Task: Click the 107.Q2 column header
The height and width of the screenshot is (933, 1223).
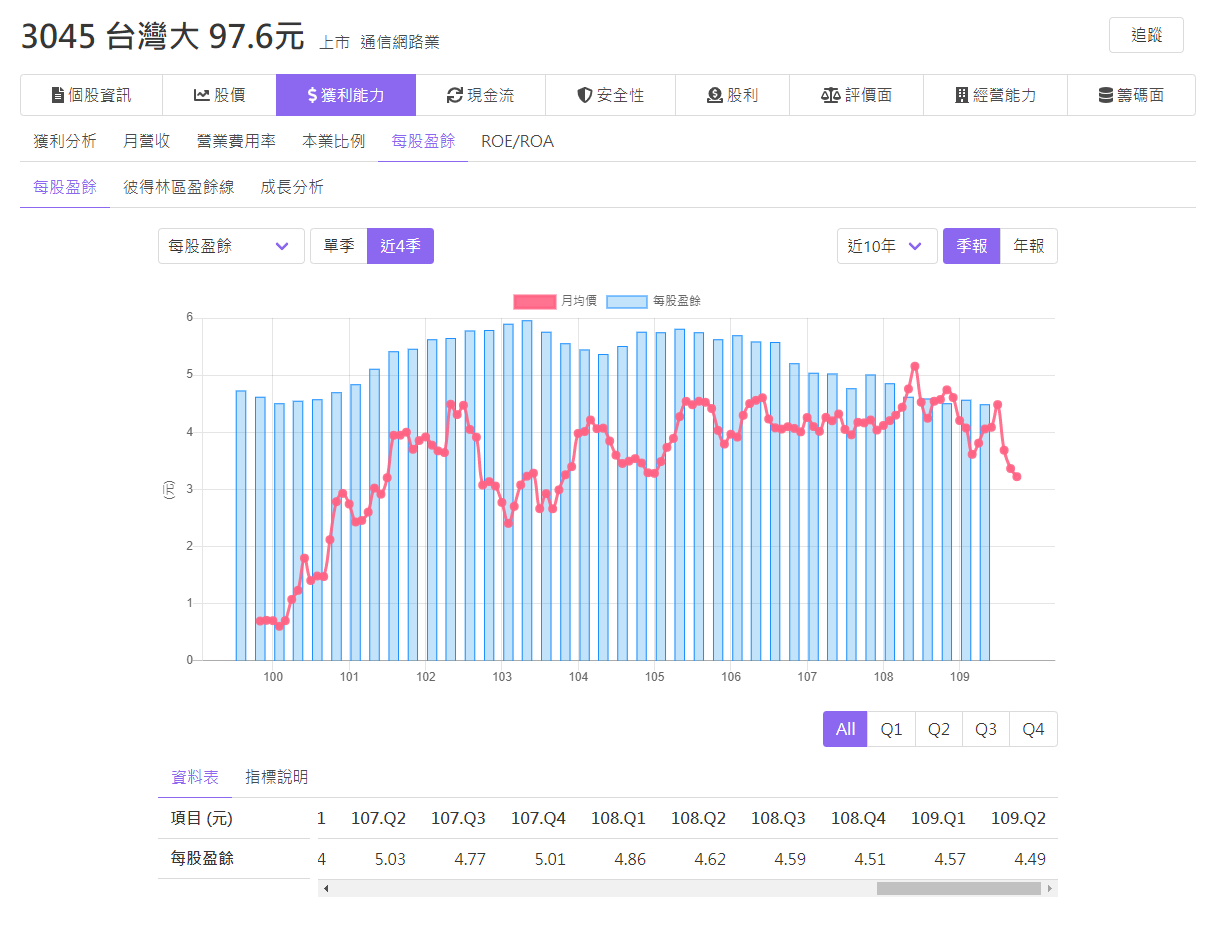Action: [378, 818]
